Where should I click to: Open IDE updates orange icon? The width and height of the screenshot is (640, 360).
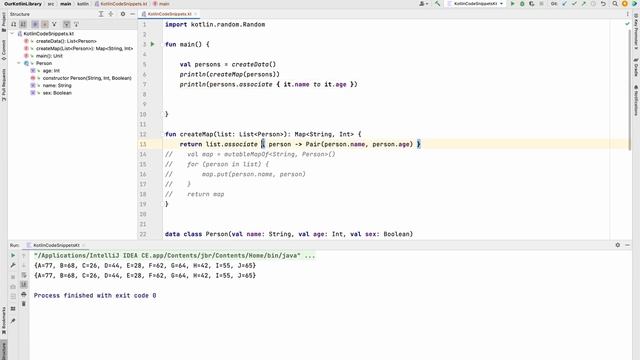pos(624,4)
